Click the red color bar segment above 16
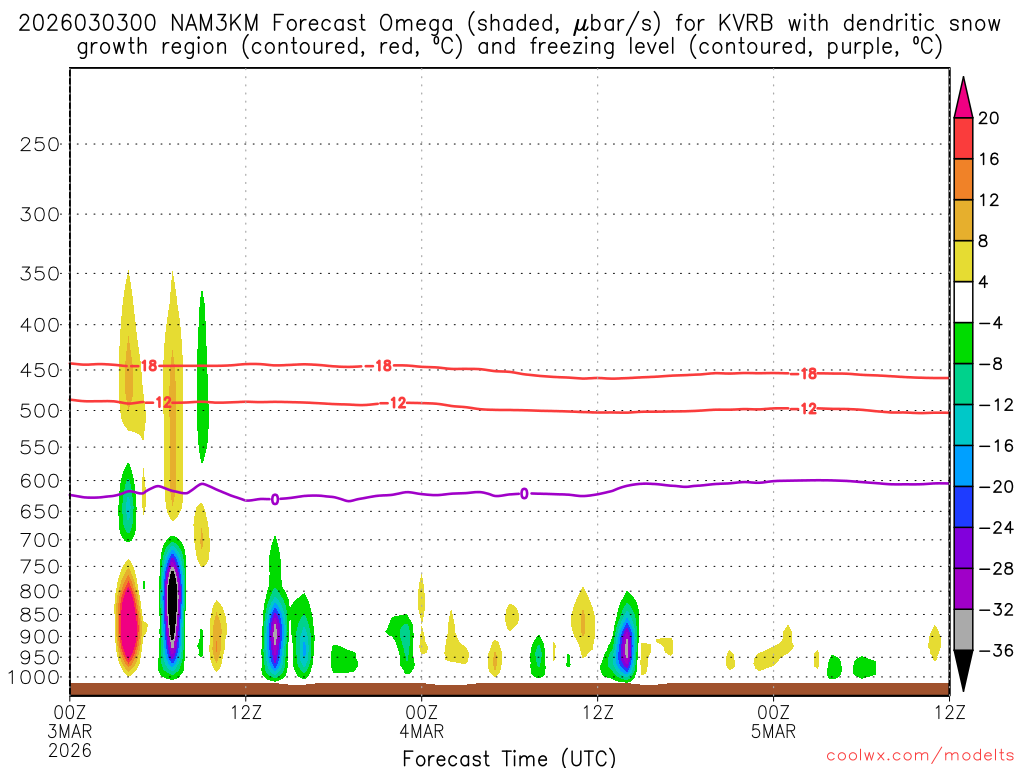Screen dimensions: 1024x768 coord(963,138)
